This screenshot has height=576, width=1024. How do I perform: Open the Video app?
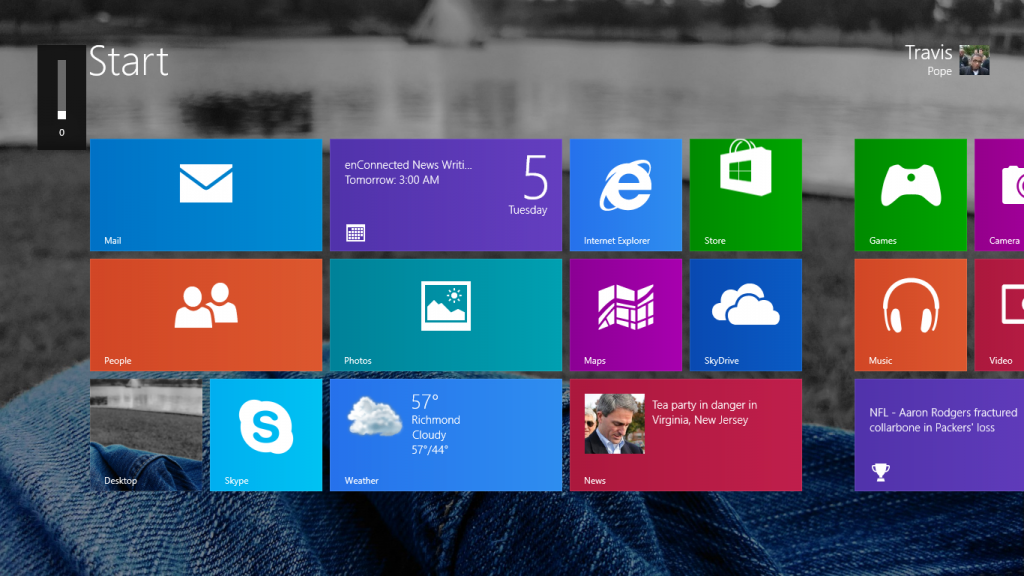[1005, 315]
